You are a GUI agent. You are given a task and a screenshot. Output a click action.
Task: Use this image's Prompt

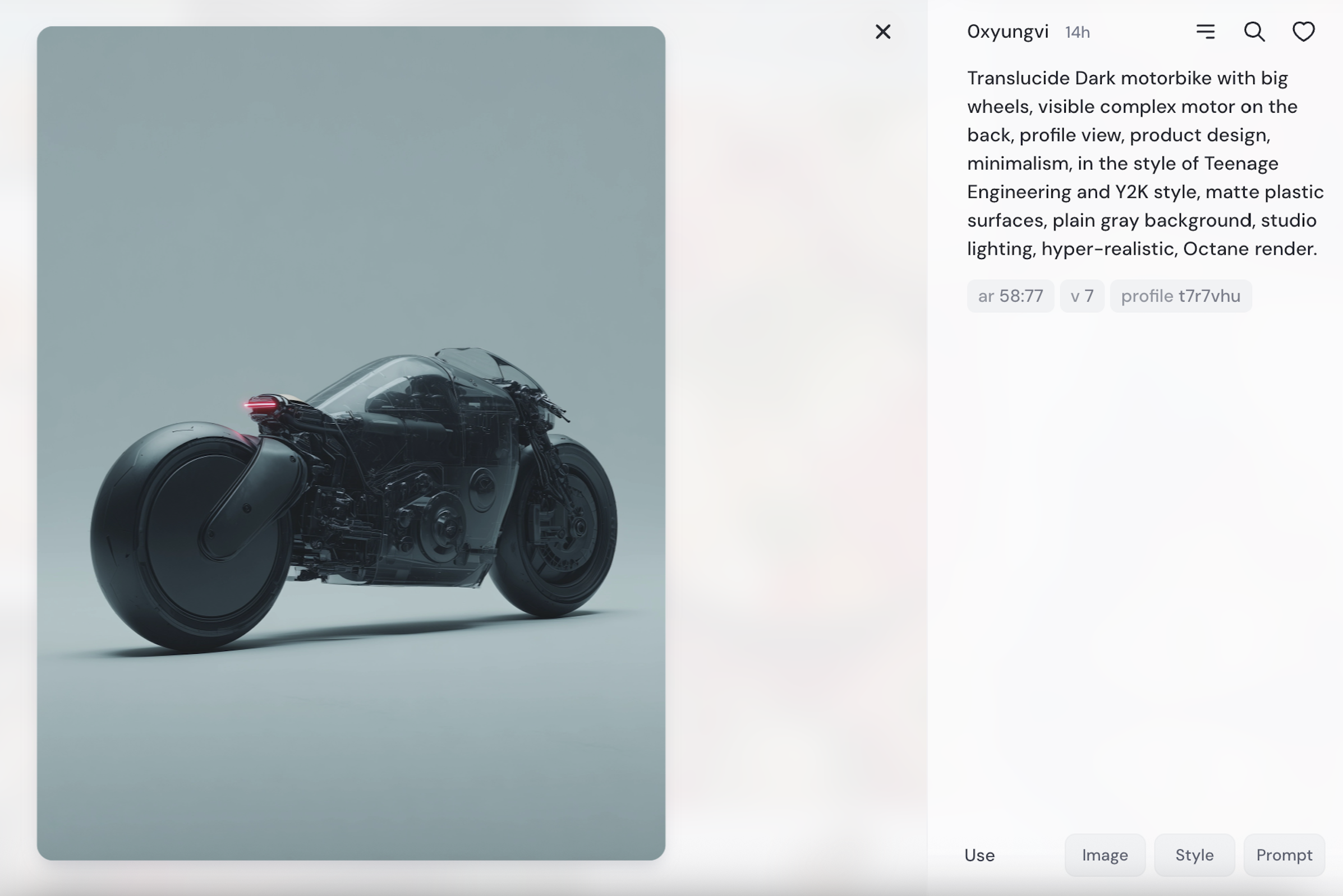(x=1284, y=855)
